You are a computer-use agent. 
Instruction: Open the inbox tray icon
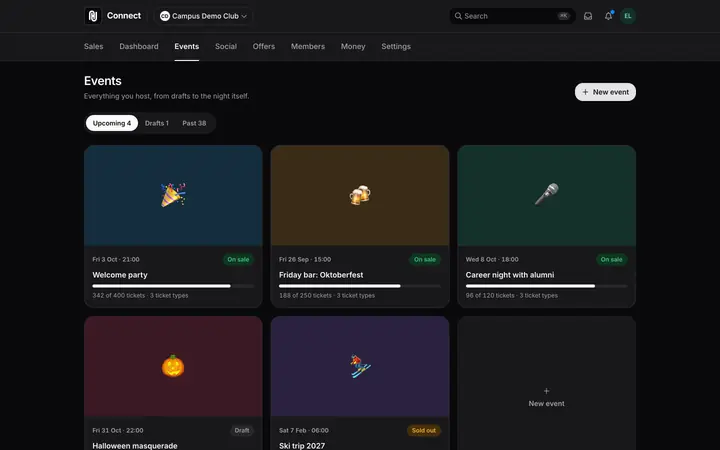tap(588, 16)
